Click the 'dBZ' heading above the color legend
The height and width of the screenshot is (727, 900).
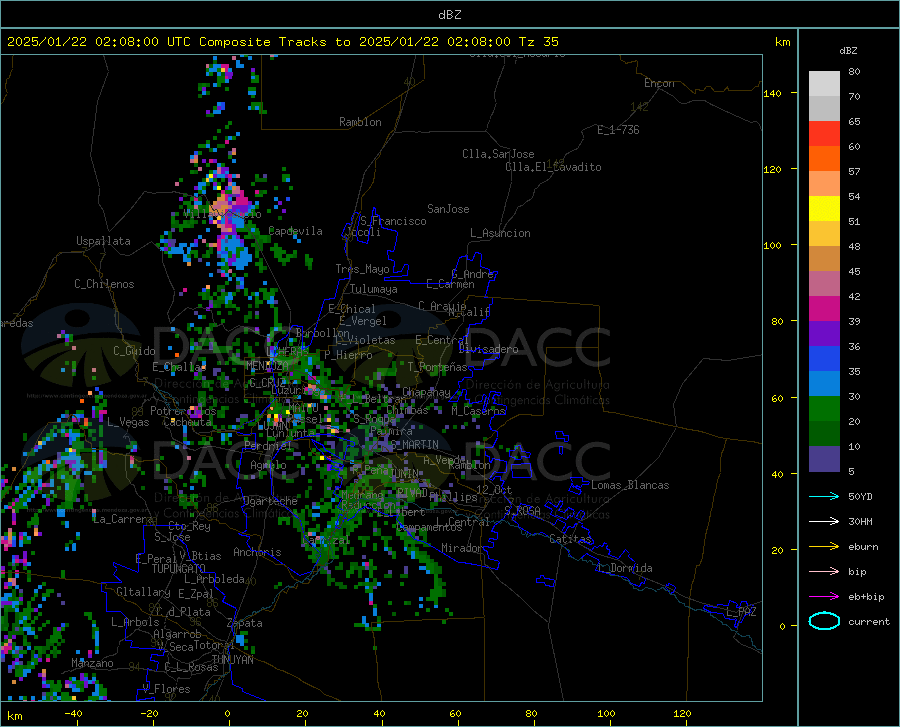(x=848, y=50)
